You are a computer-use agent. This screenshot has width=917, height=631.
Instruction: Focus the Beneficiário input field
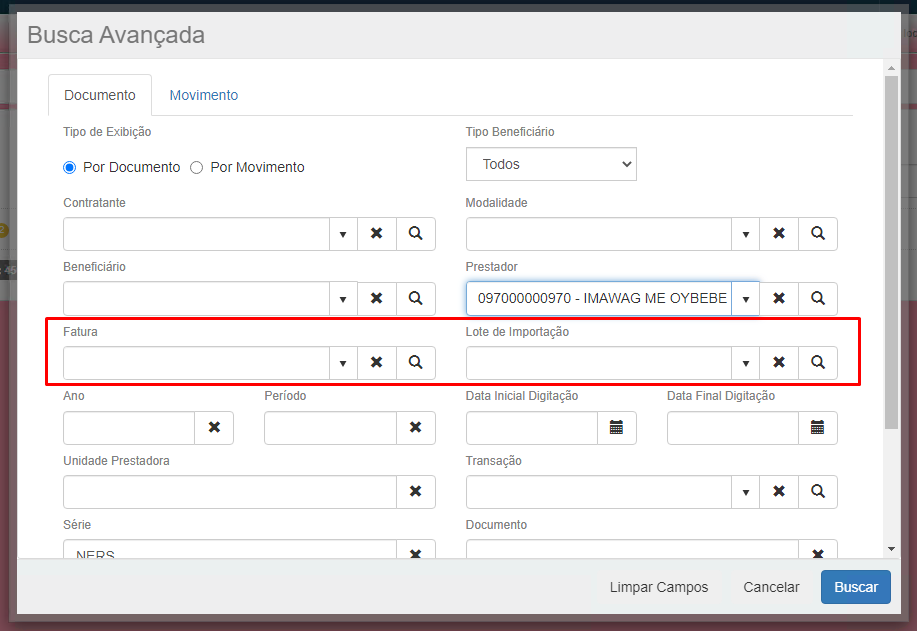196,298
